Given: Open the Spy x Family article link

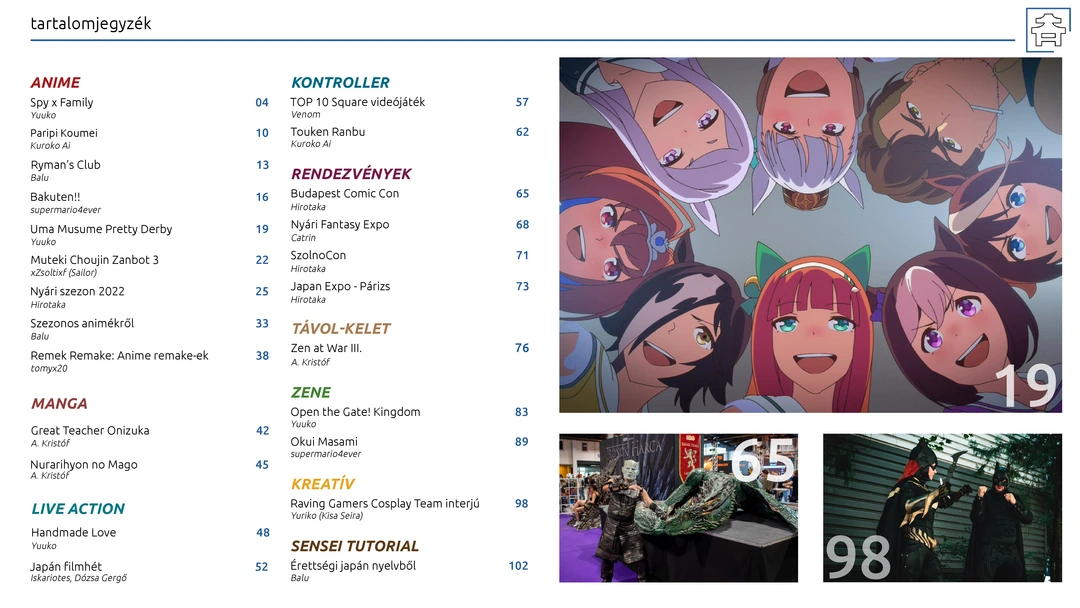Looking at the screenshot, I should coord(62,103).
